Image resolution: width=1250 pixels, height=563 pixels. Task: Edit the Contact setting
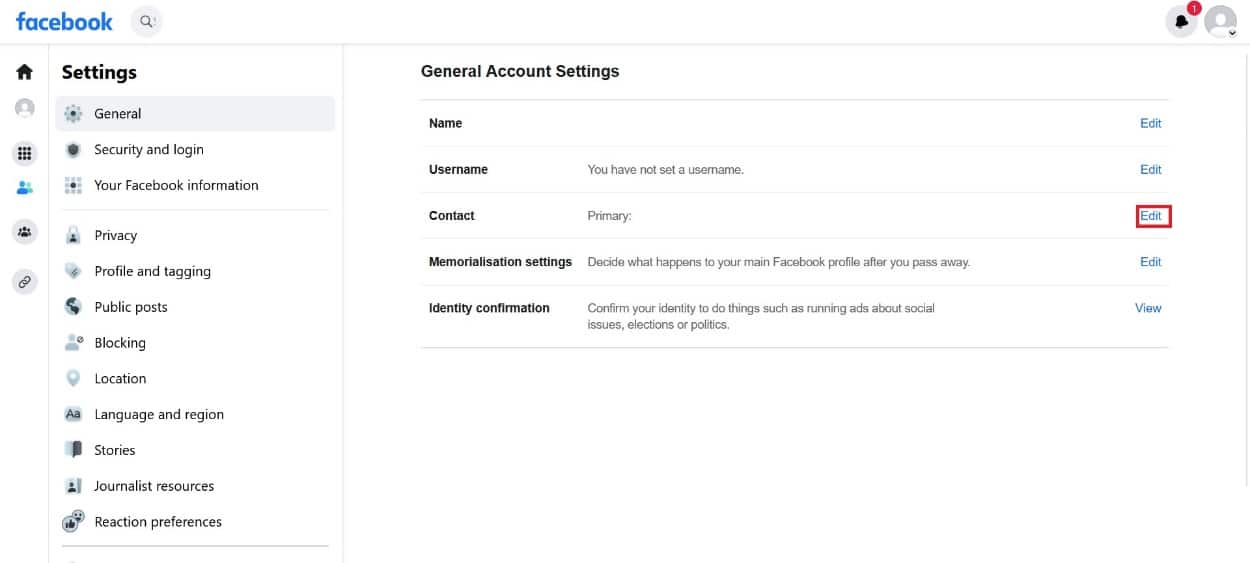click(x=1151, y=216)
